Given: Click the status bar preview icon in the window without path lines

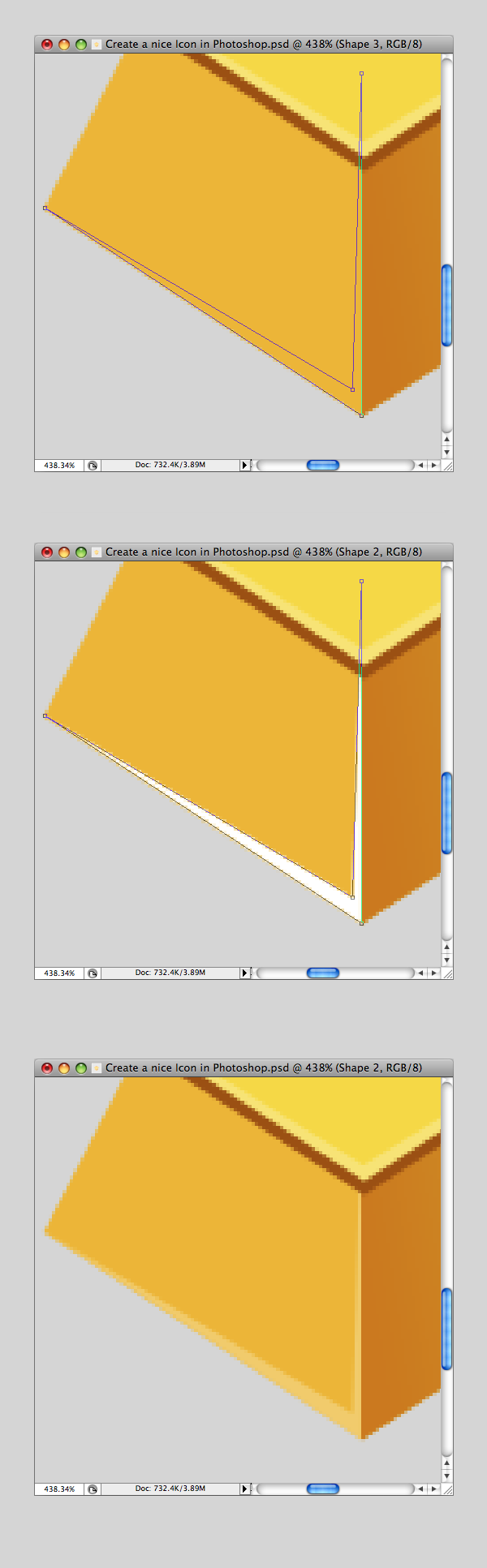Looking at the screenshot, I should click(x=93, y=1489).
